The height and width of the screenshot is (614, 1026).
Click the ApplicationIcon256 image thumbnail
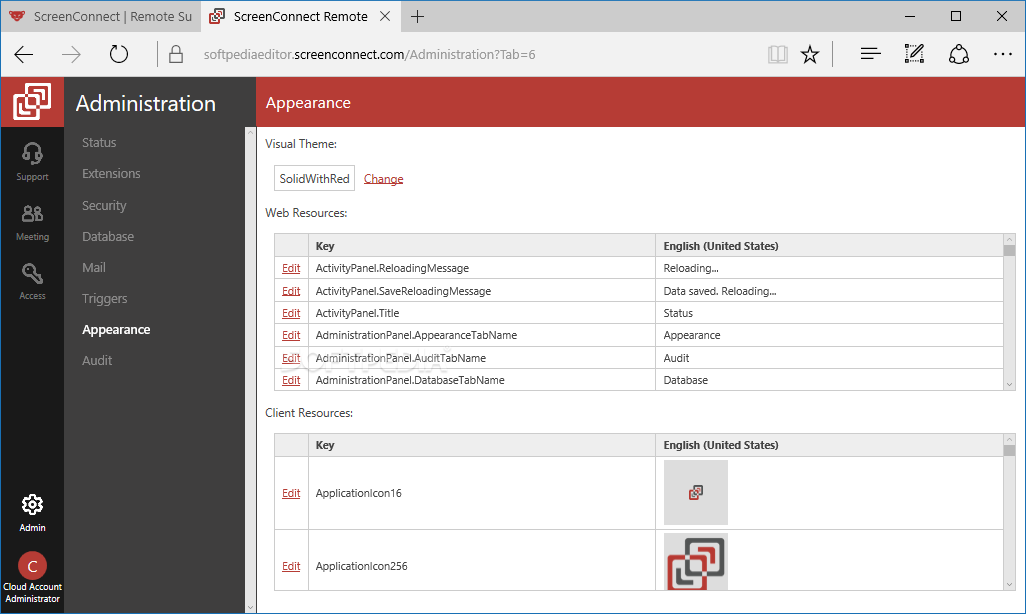point(696,562)
